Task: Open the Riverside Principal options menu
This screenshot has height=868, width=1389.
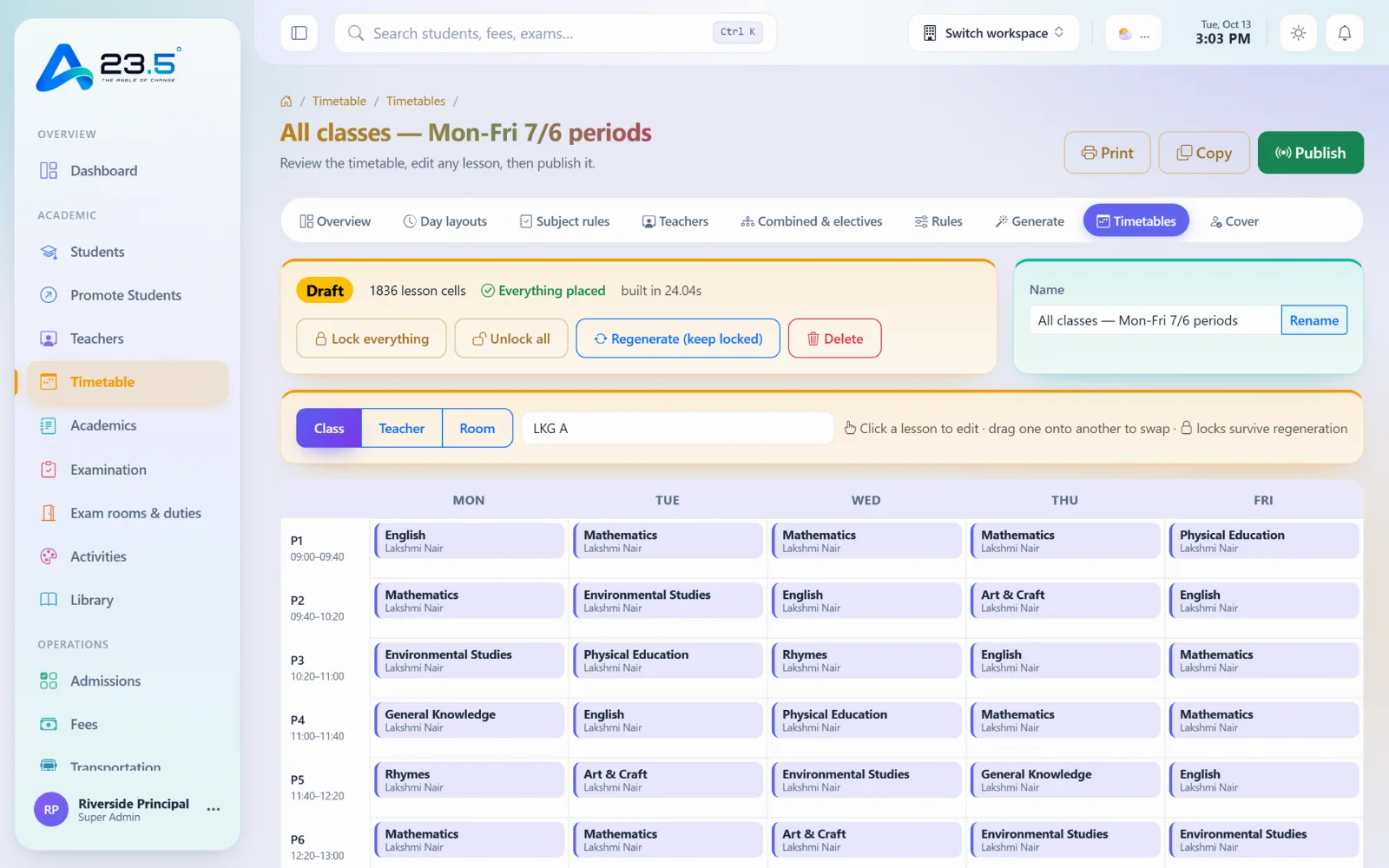Action: click(214, 809)
